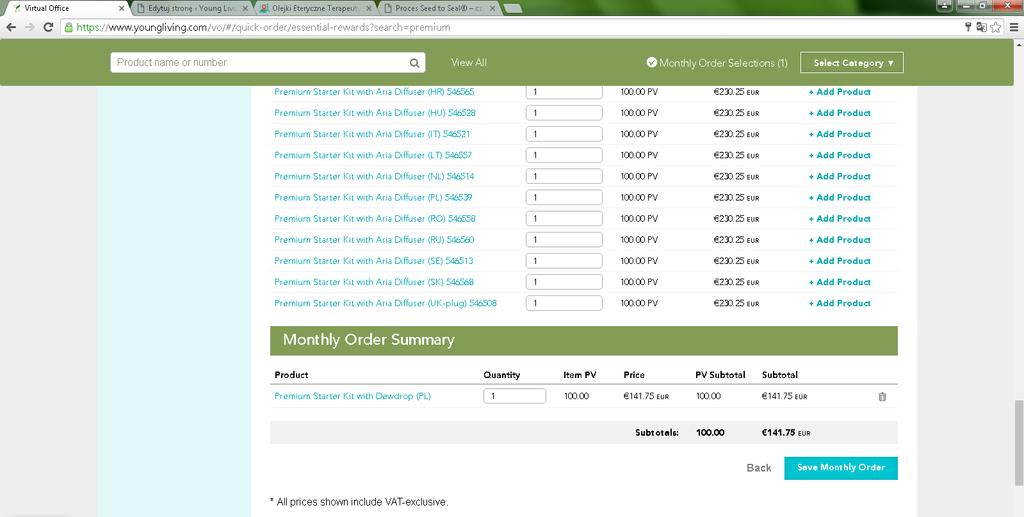Open Aria Diffuser (RO) 546558 link
This screenshot has height=517, width=1024.
[x=375, y=219]
